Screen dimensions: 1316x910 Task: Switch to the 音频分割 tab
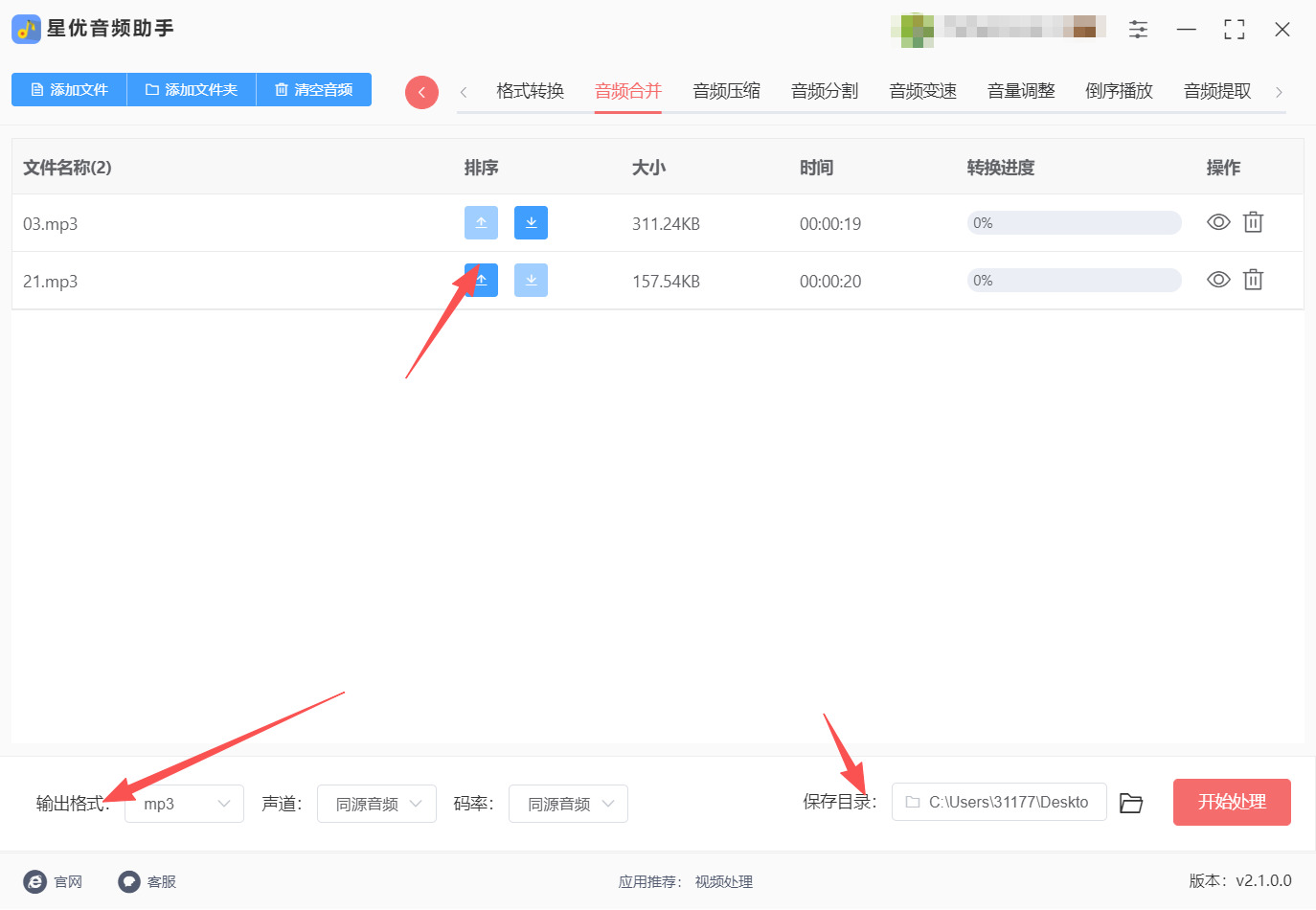pyautogui.click(x=825, y=91)
